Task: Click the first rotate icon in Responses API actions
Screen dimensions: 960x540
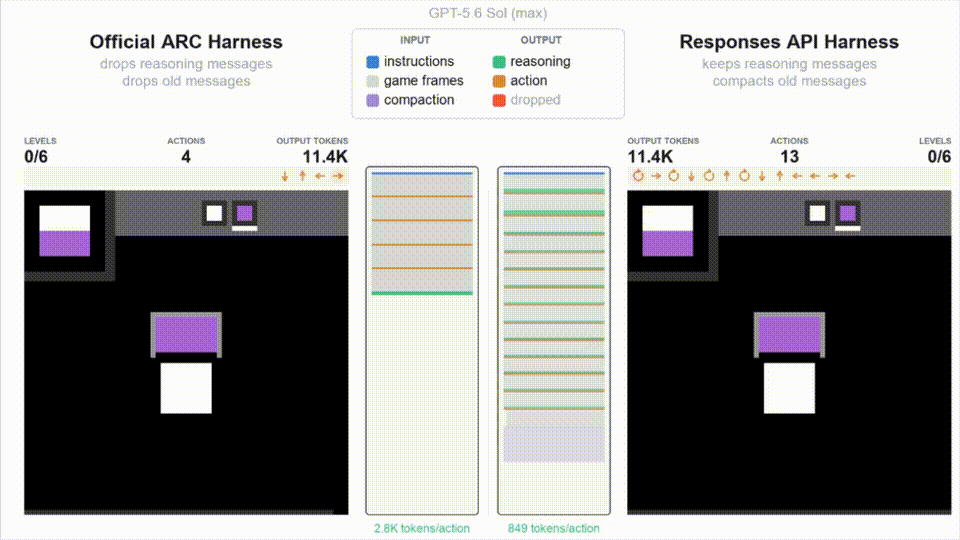Action: click(x=638, y=176)
